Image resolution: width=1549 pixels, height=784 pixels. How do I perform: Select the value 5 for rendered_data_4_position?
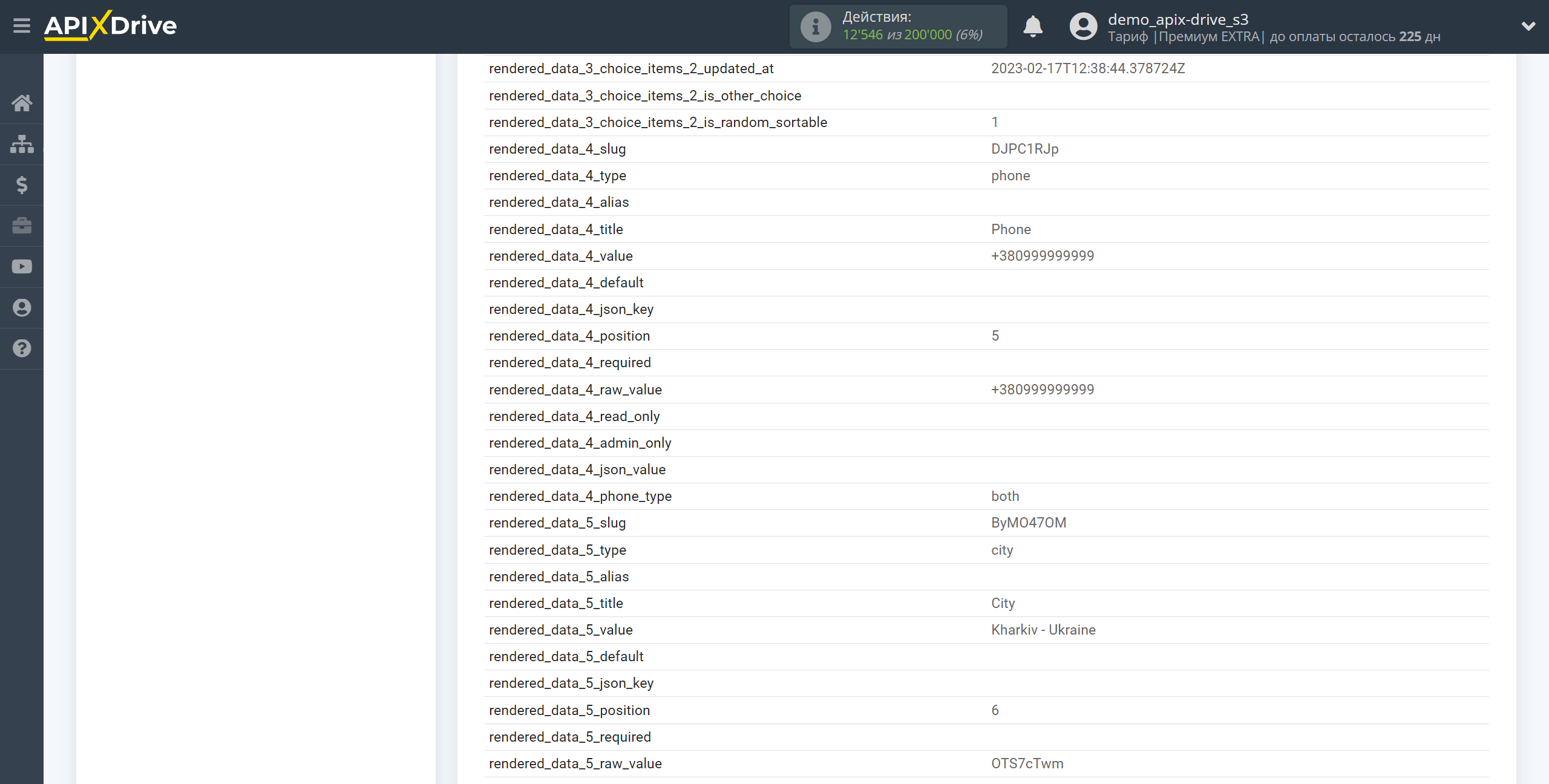[995, 336]
